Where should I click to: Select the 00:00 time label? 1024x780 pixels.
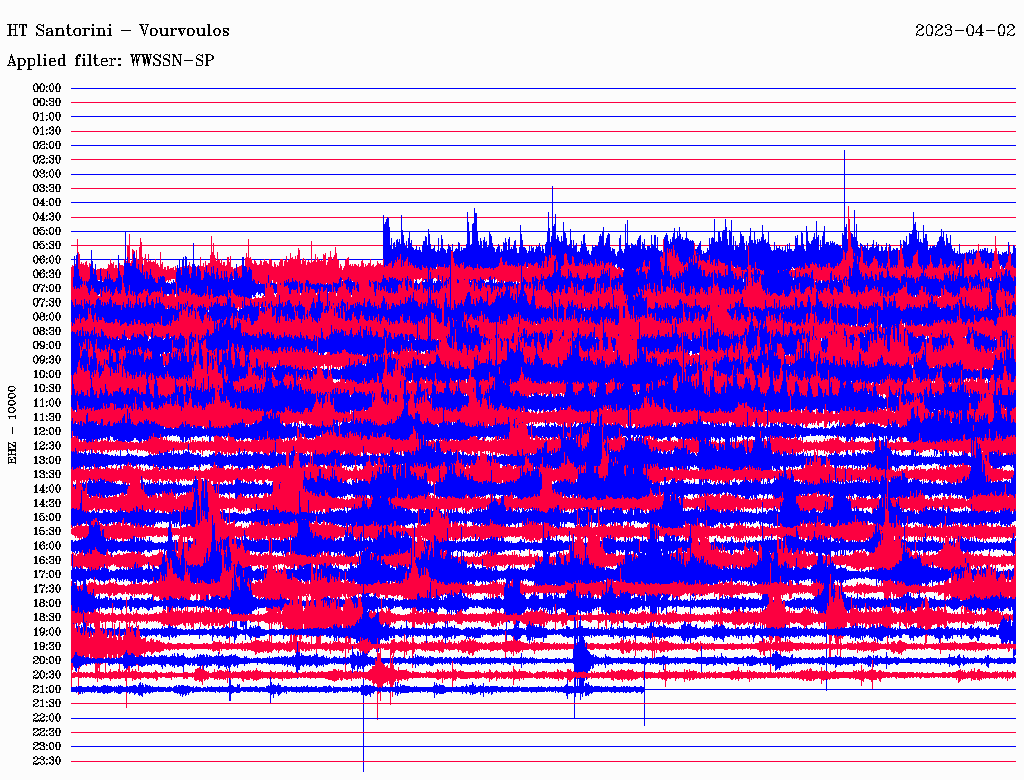[x=47, y=88]
